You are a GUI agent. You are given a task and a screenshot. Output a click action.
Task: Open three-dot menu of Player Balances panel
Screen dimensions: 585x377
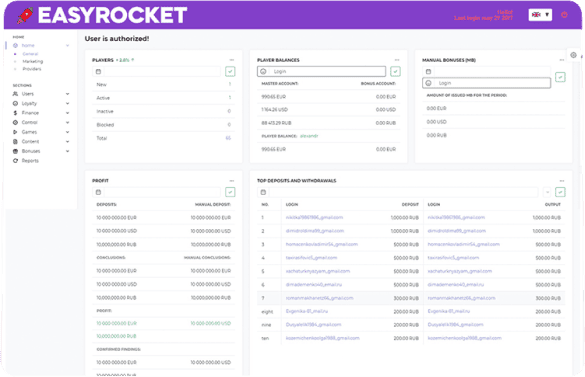tap(397, 60)
